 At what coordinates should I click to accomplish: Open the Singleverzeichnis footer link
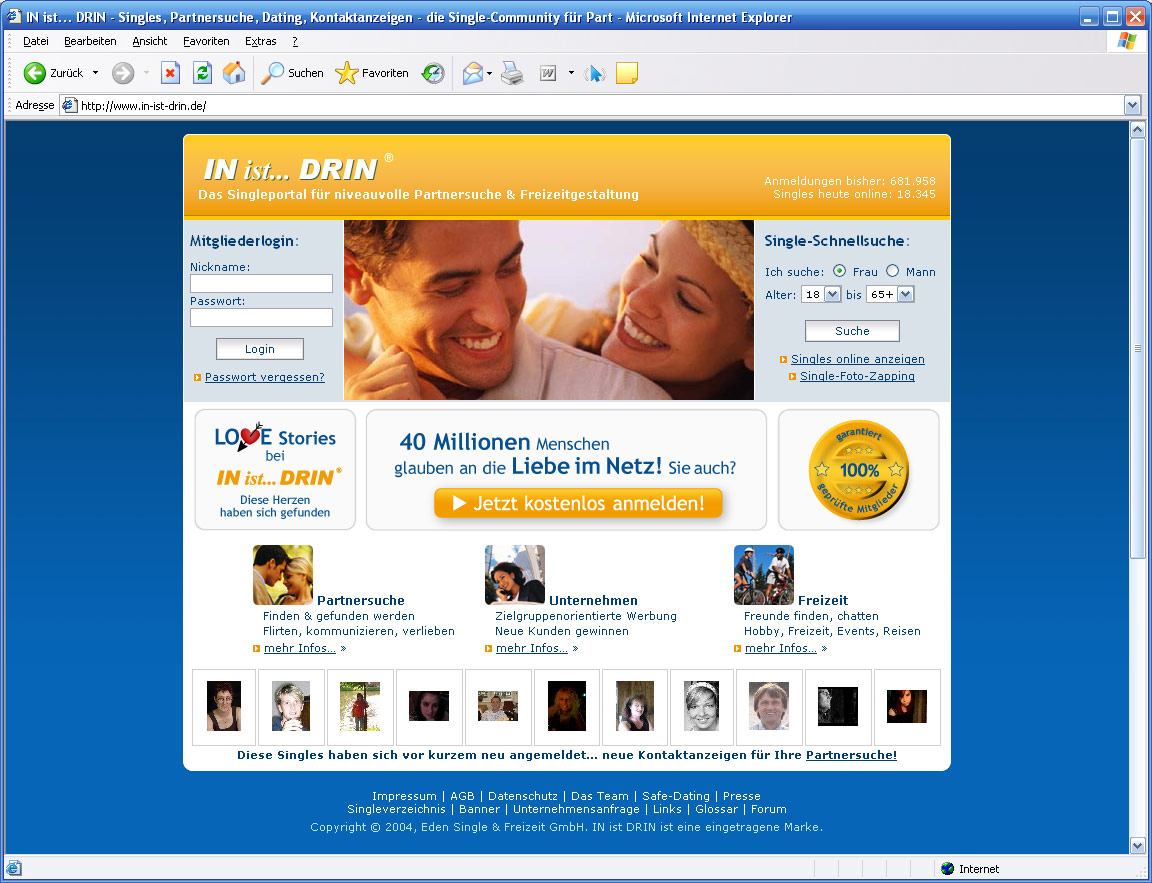pos(397,809)
